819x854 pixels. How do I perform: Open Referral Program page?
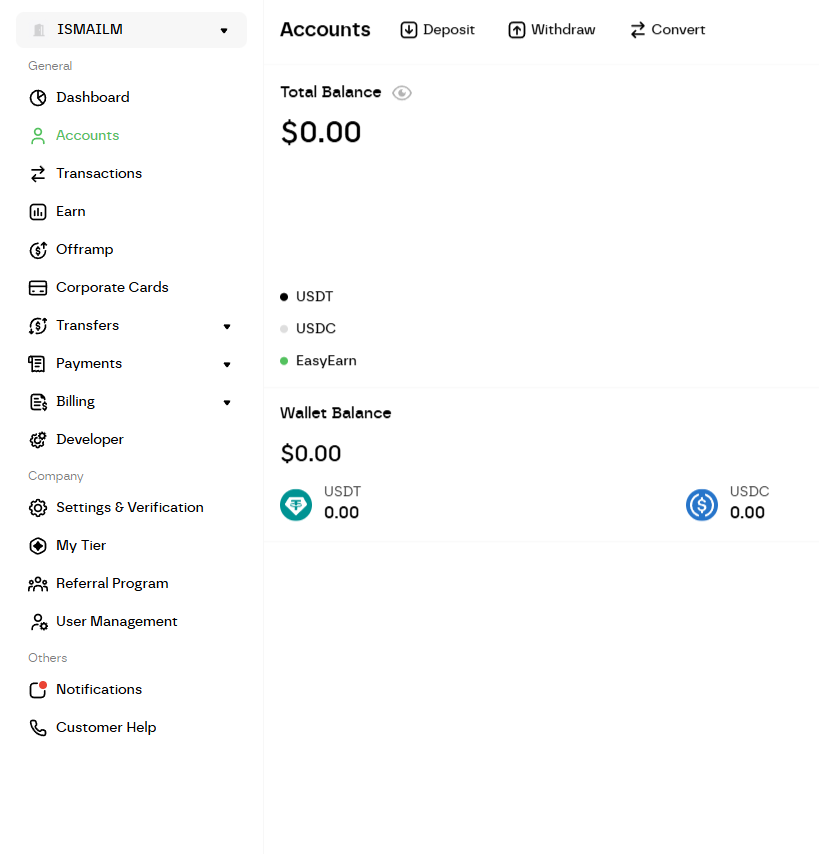pos(112,584)
